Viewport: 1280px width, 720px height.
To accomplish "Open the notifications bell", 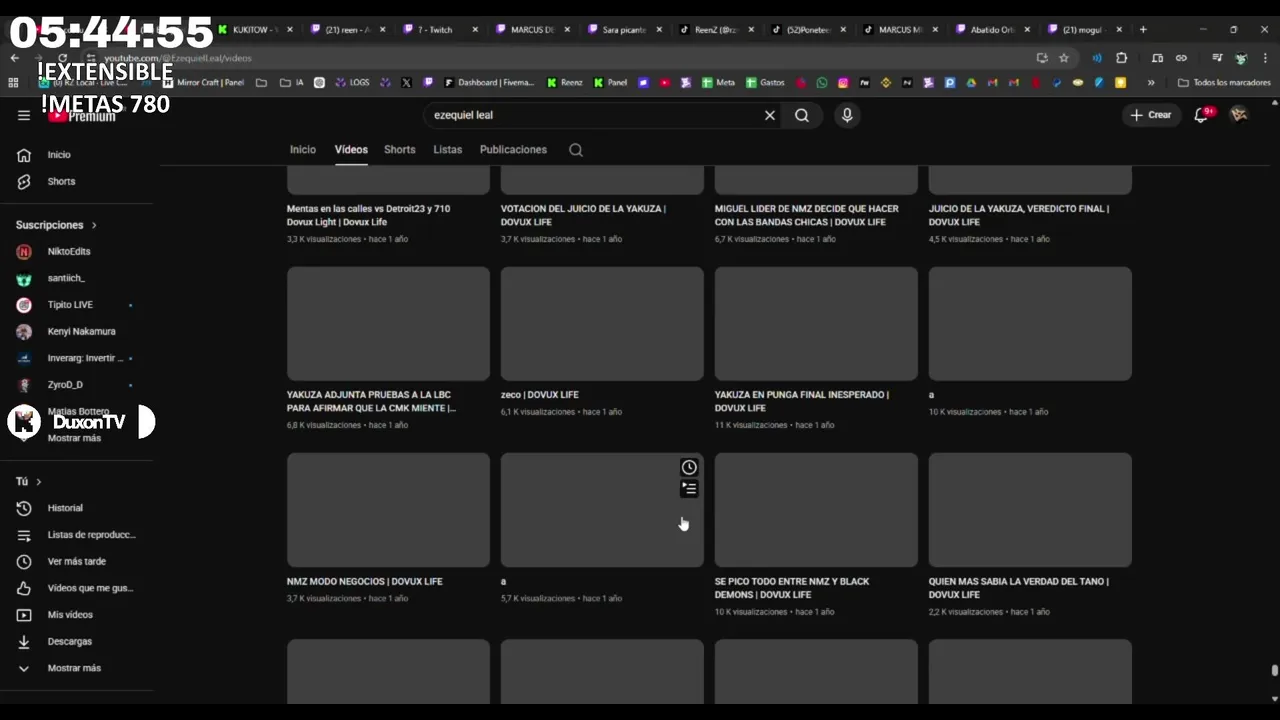I will [x=1202, y=115].
